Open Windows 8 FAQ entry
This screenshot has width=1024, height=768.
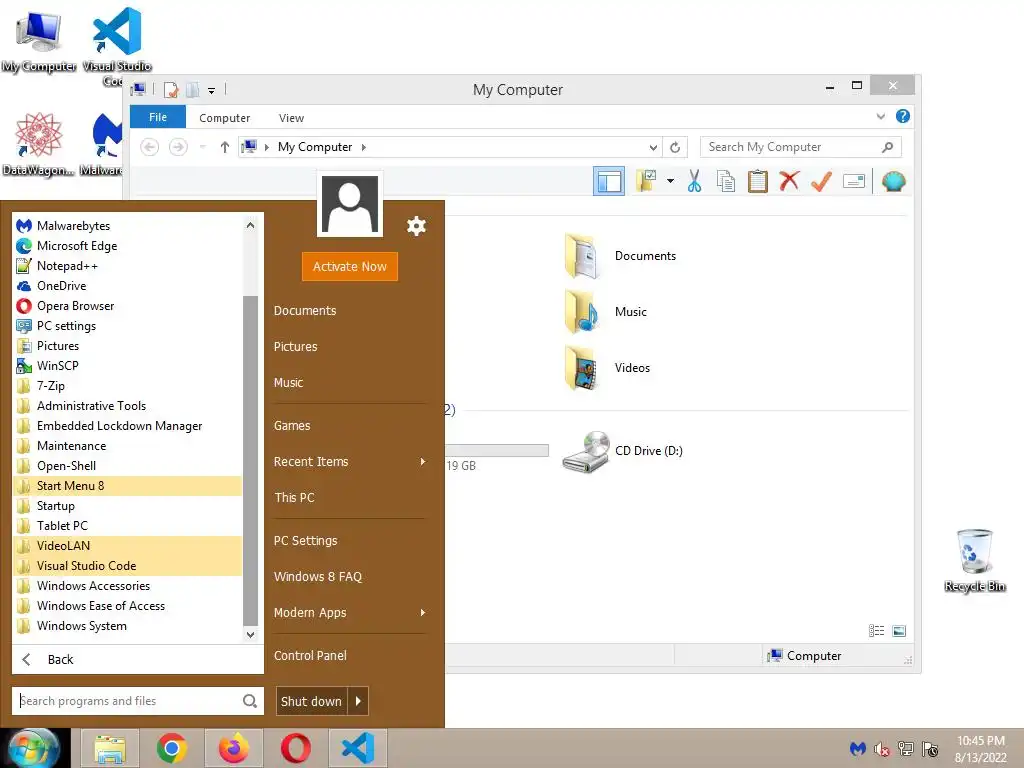point(317,577)
